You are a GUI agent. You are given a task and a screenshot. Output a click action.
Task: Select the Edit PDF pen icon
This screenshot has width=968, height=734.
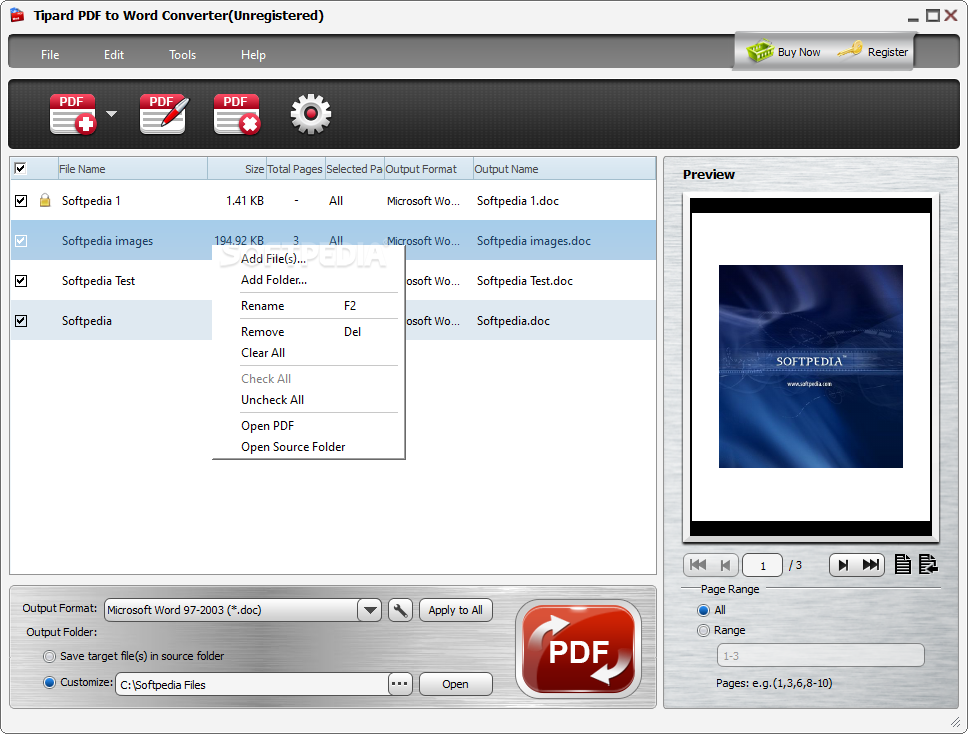(x=161, y=113)
